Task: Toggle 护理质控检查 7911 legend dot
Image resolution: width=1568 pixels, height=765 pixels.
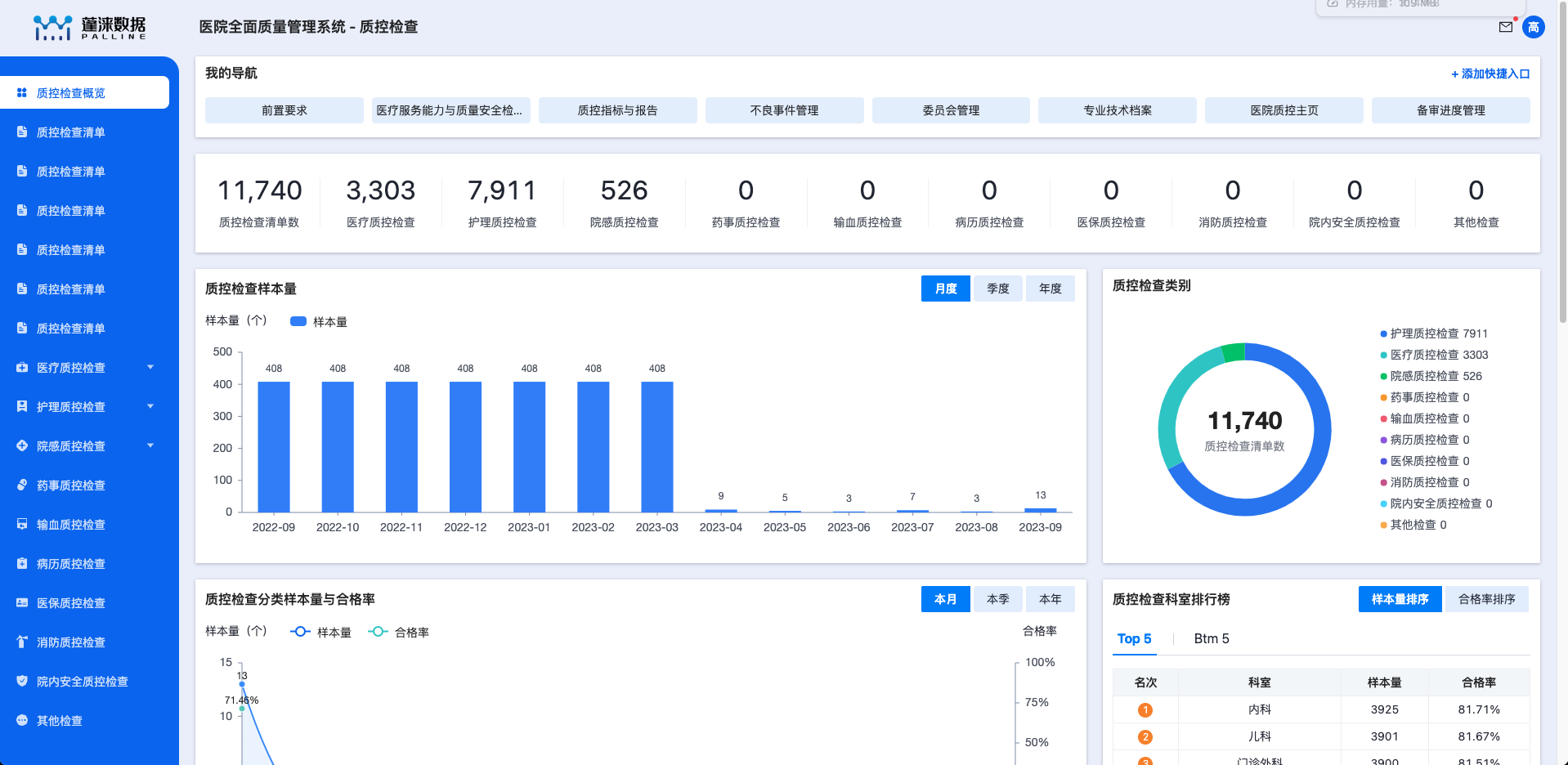Action: [1383, 333]
